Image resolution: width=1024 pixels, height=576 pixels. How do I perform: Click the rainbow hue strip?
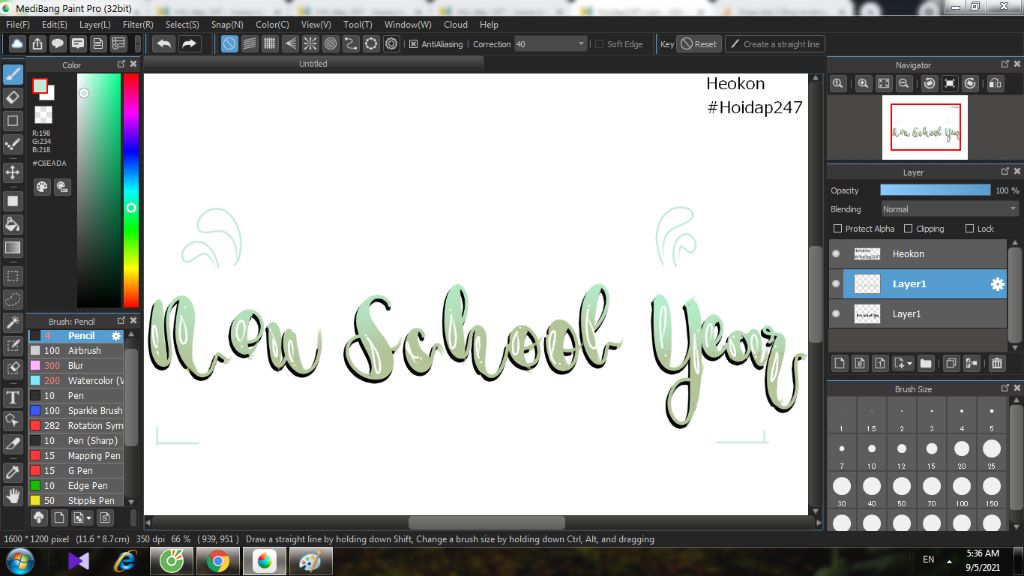131,190
